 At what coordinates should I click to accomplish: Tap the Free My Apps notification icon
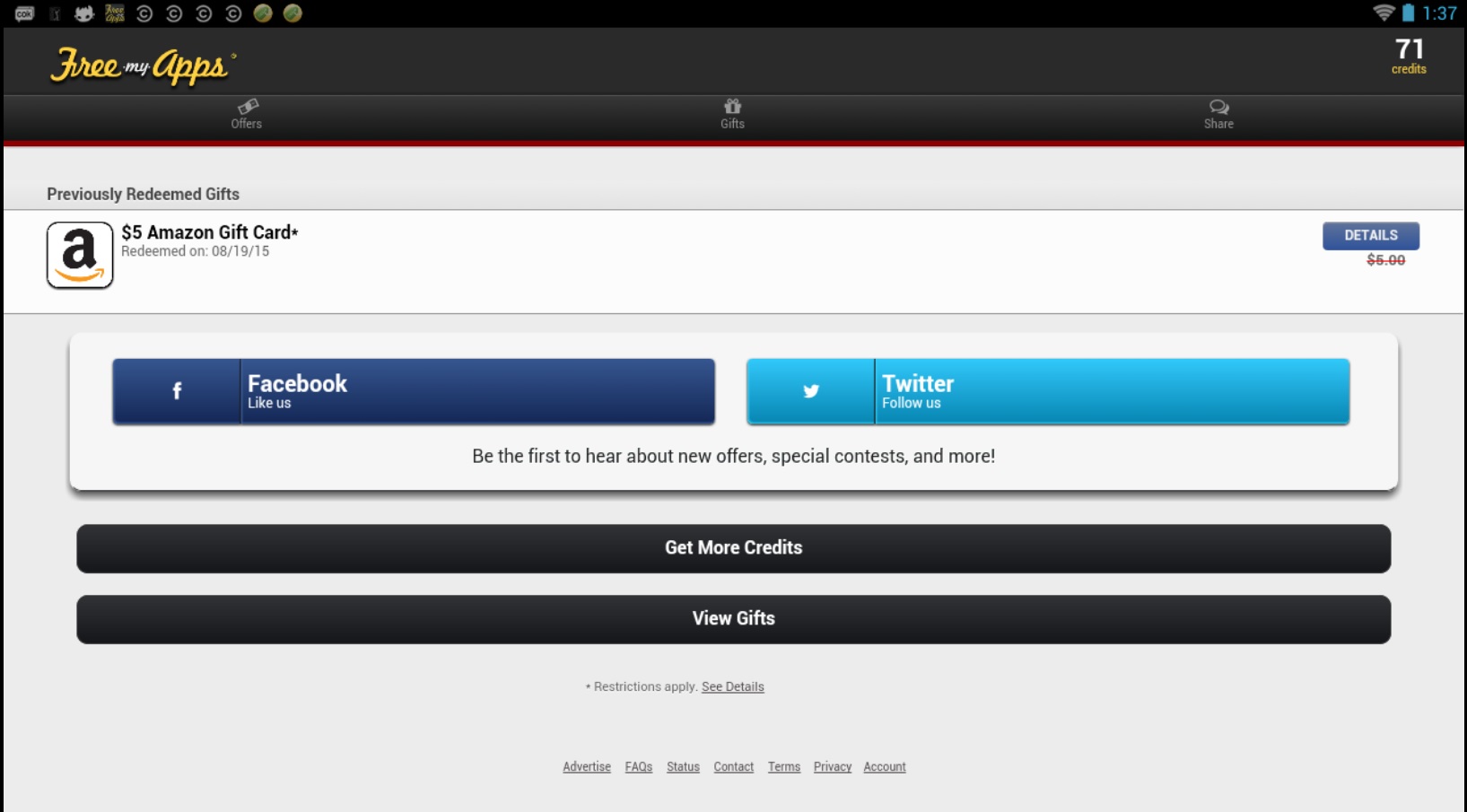coord(115,13)
